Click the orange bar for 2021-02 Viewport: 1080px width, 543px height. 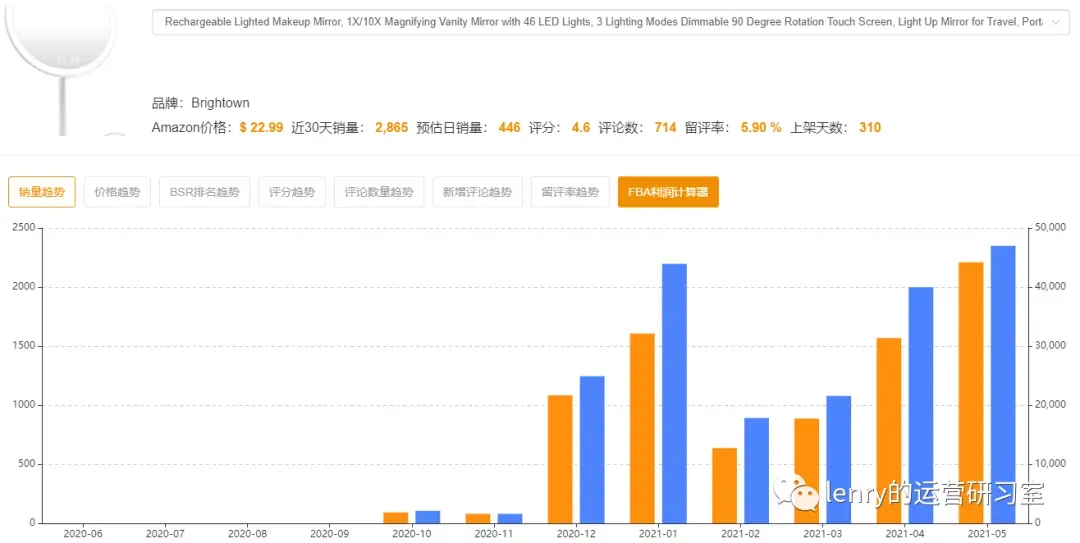725,485
